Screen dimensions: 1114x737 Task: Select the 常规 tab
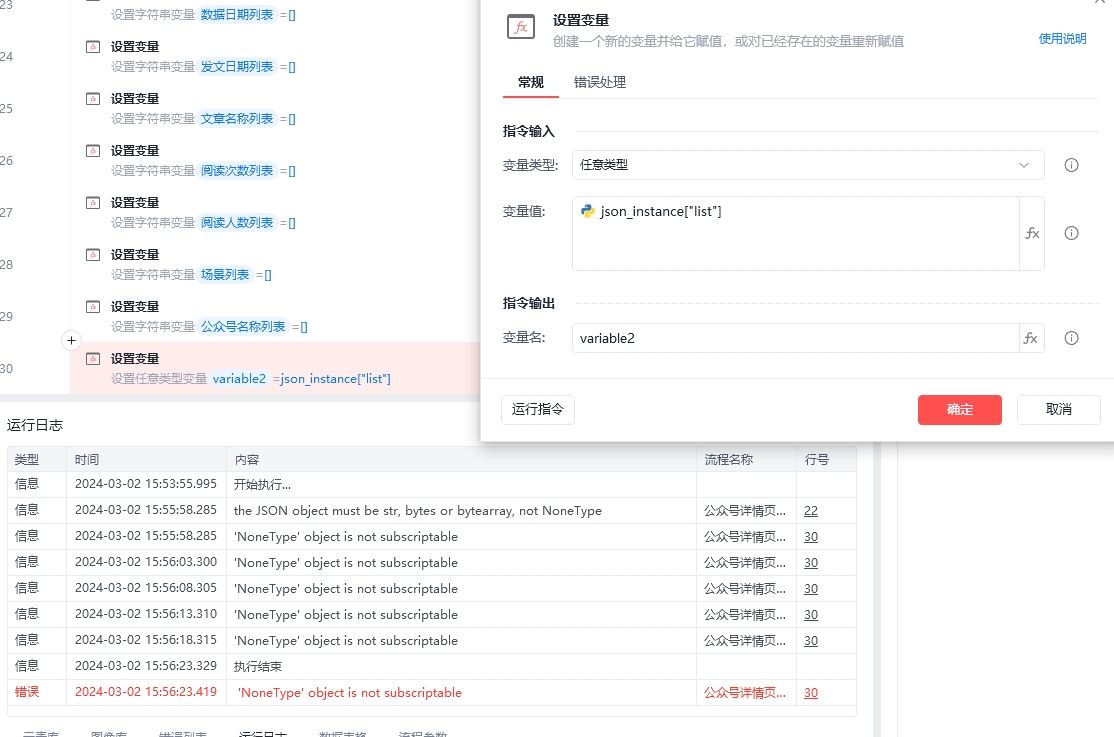click(x=531, y=82)
